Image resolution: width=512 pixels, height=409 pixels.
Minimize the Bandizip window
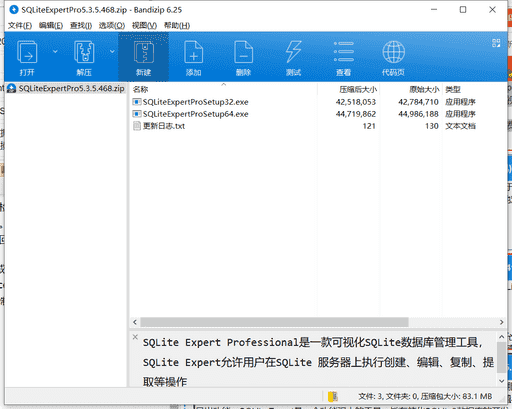[x=434, y=10]
